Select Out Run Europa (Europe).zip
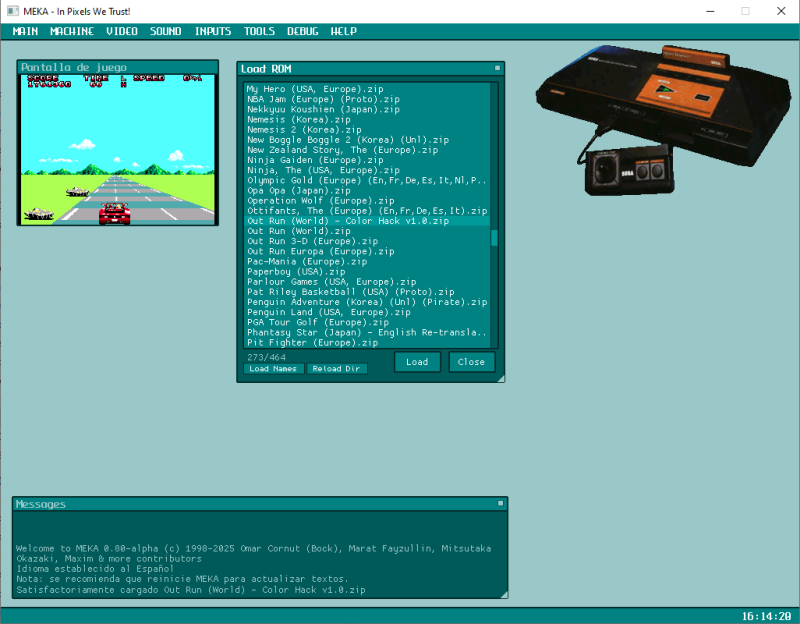The width and height of the screenshot is (800, 624). tap(367, 252)
